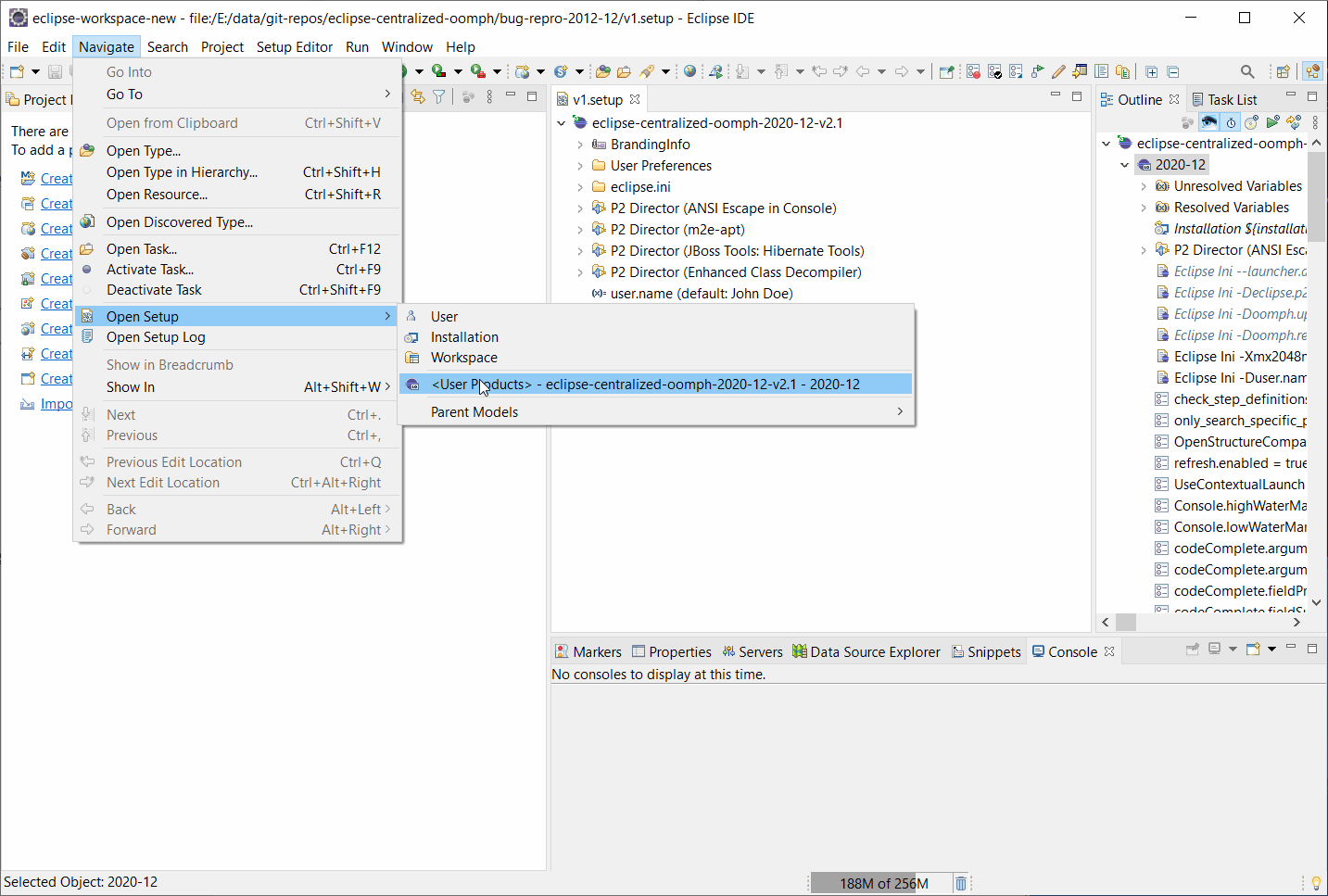Toggle the manual trigger arrows icon in Outline
This screenshot has height=896, width=1328.
1294,122
